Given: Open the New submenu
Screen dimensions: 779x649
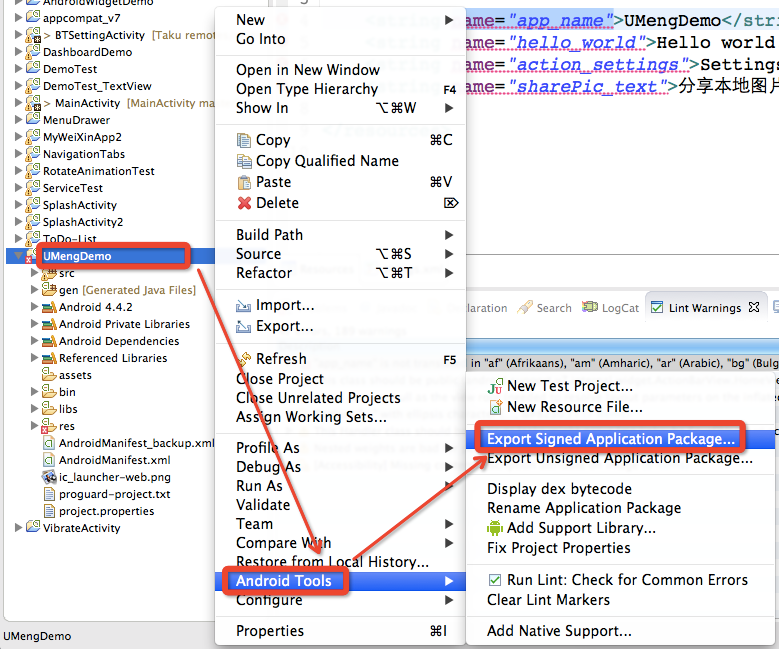Looking at the screenshot, I should click(340, 20).
